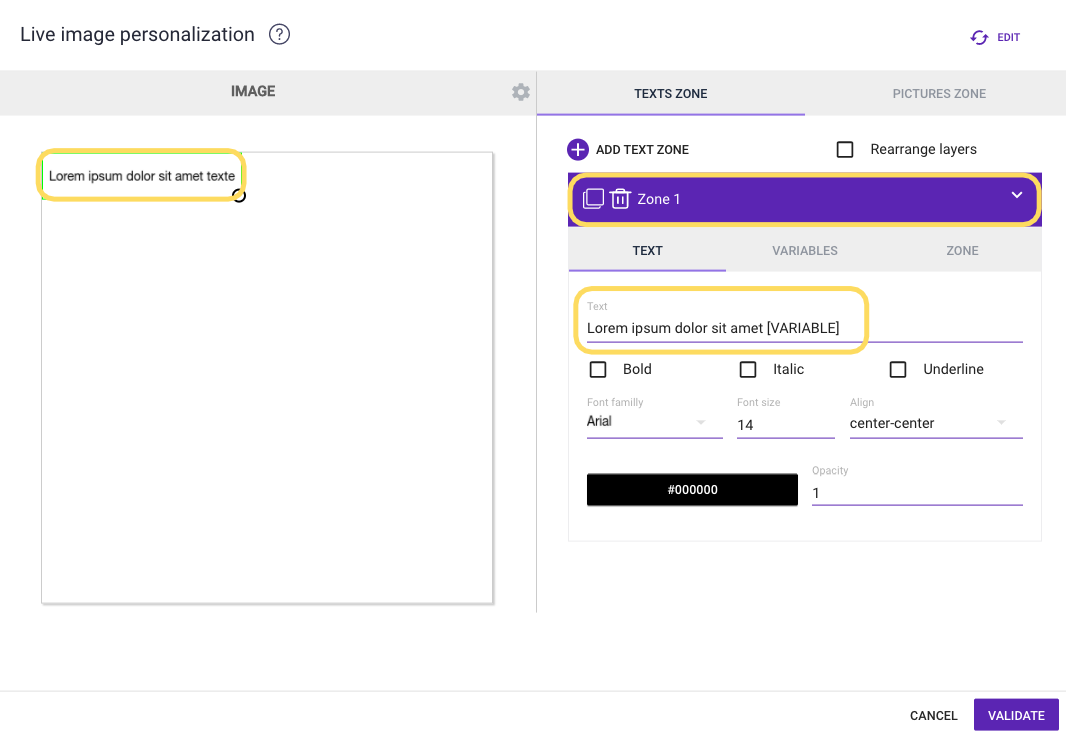Open the Variables tab
1066x737 pixels.
pos(805,251)
